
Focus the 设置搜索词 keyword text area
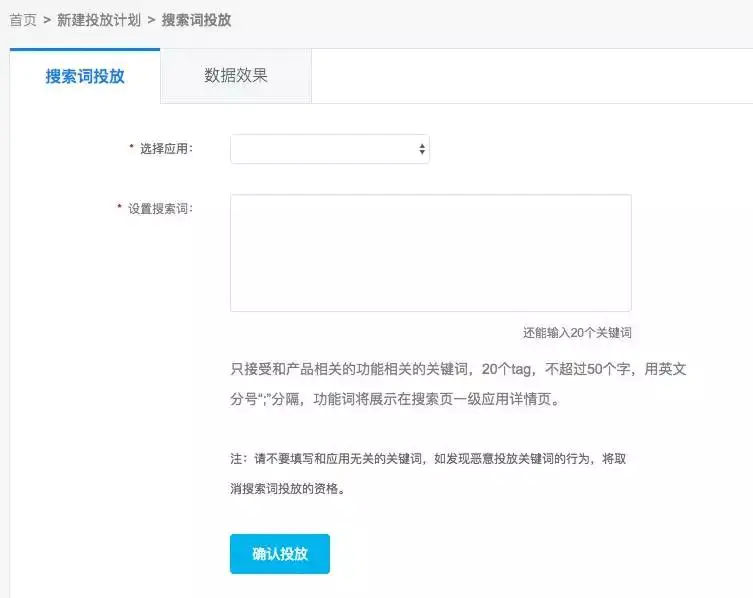tap(430, 253)
